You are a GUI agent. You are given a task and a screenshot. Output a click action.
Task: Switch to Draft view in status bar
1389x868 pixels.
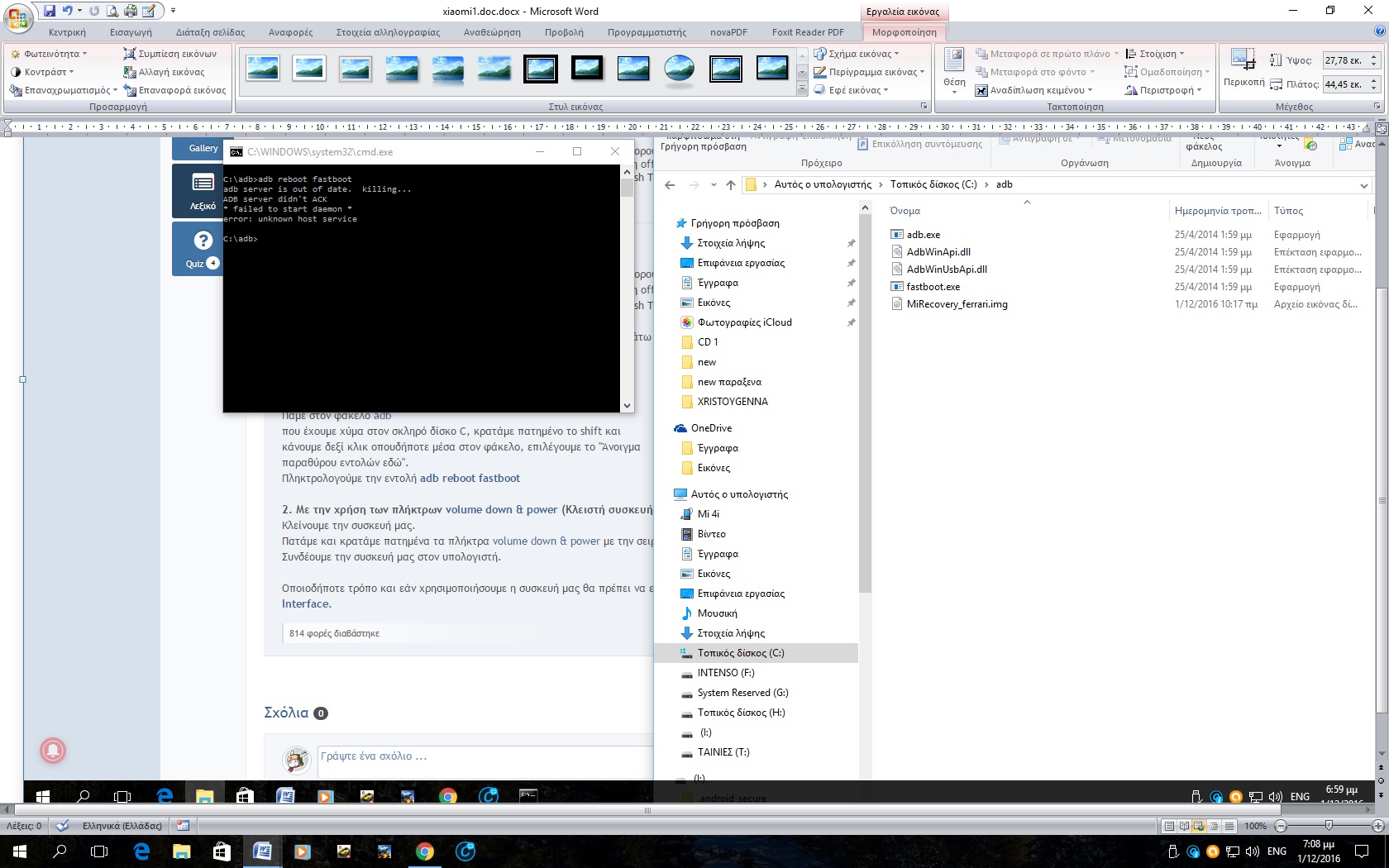click(x=1229, y=826)
